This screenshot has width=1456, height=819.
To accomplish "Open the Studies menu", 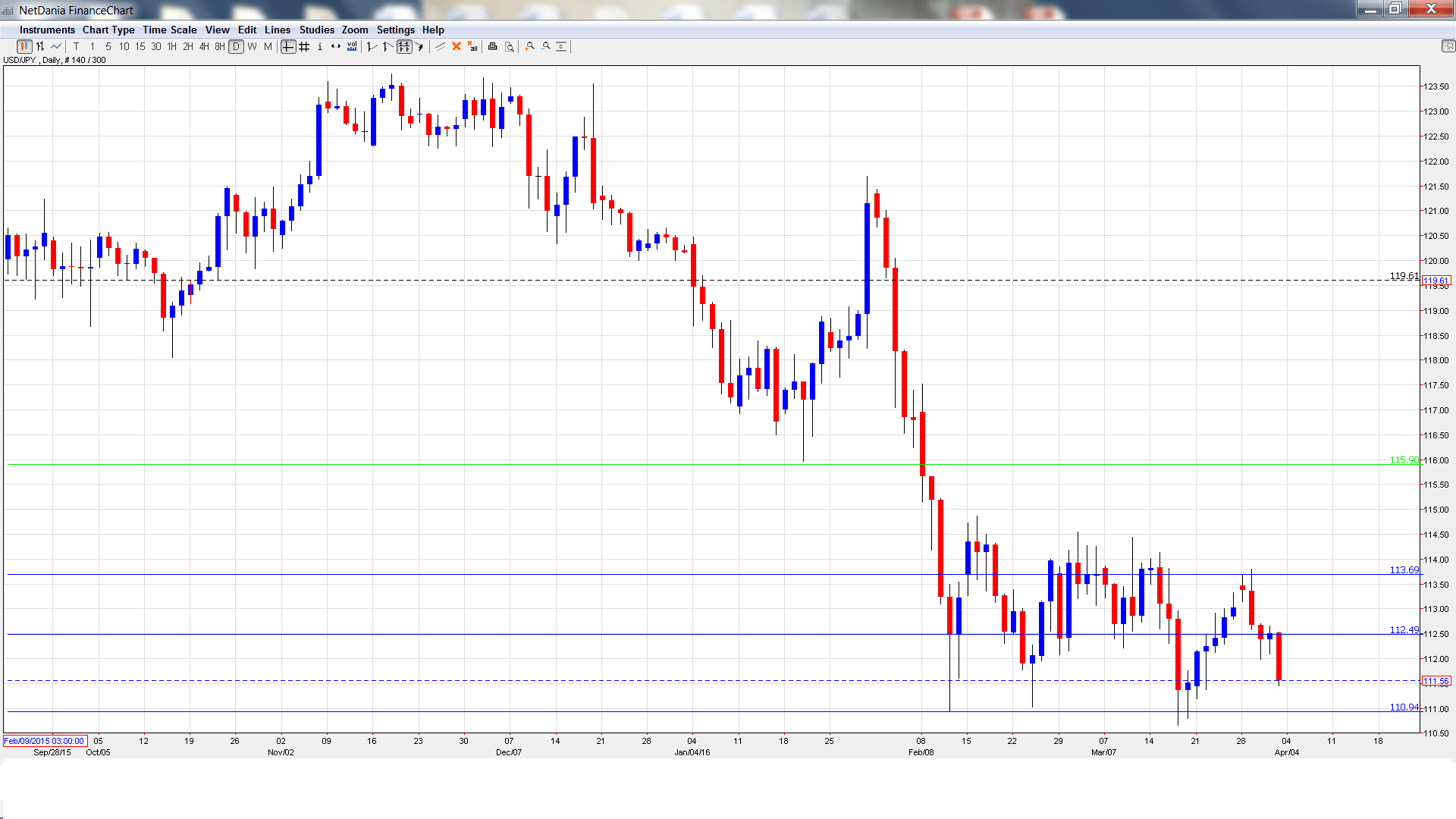I will (316, 30).
